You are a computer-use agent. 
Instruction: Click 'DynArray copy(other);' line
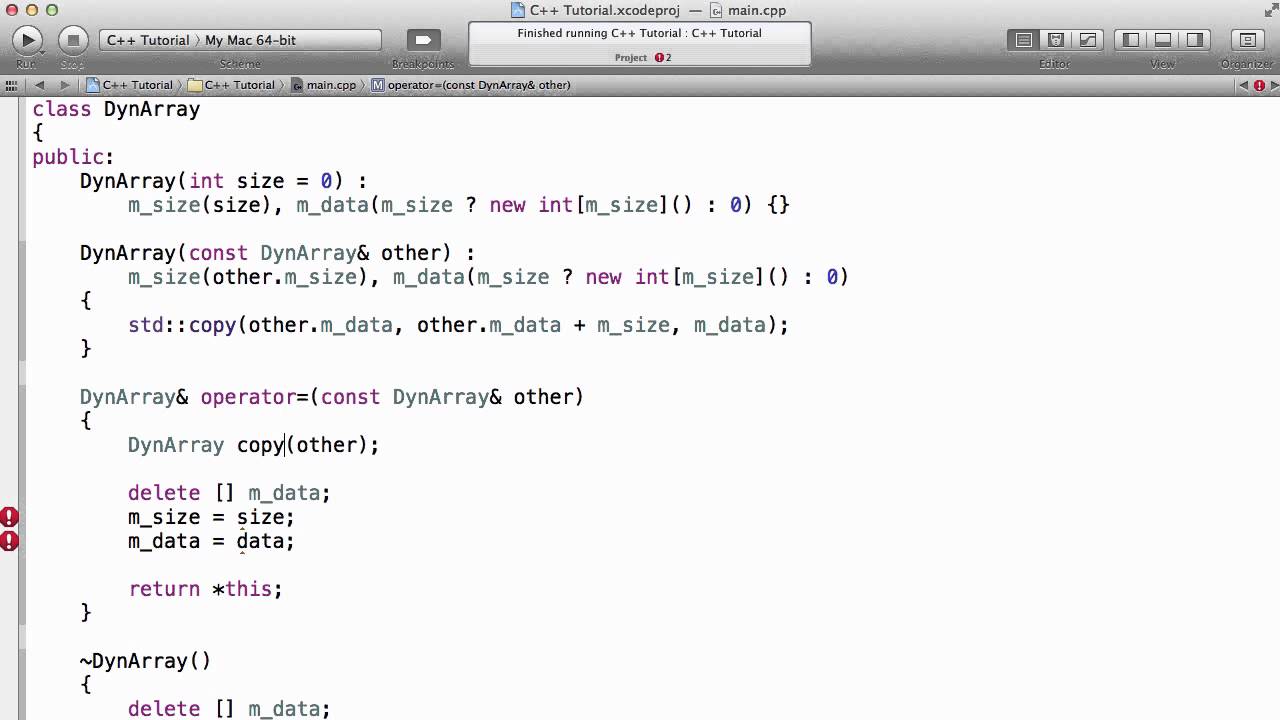254,445
